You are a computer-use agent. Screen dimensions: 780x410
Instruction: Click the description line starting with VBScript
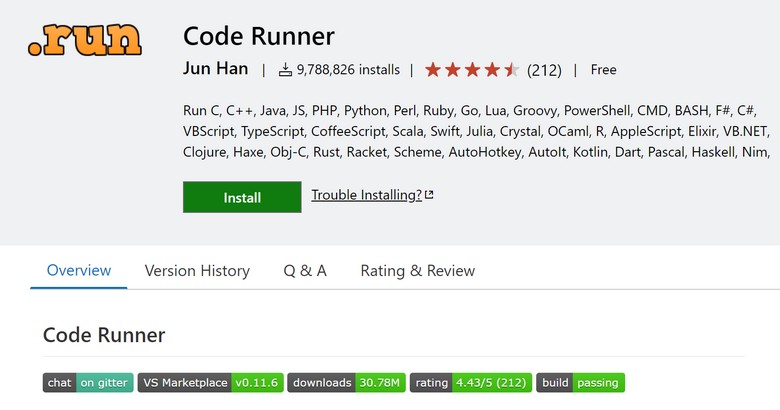(476, 131)
